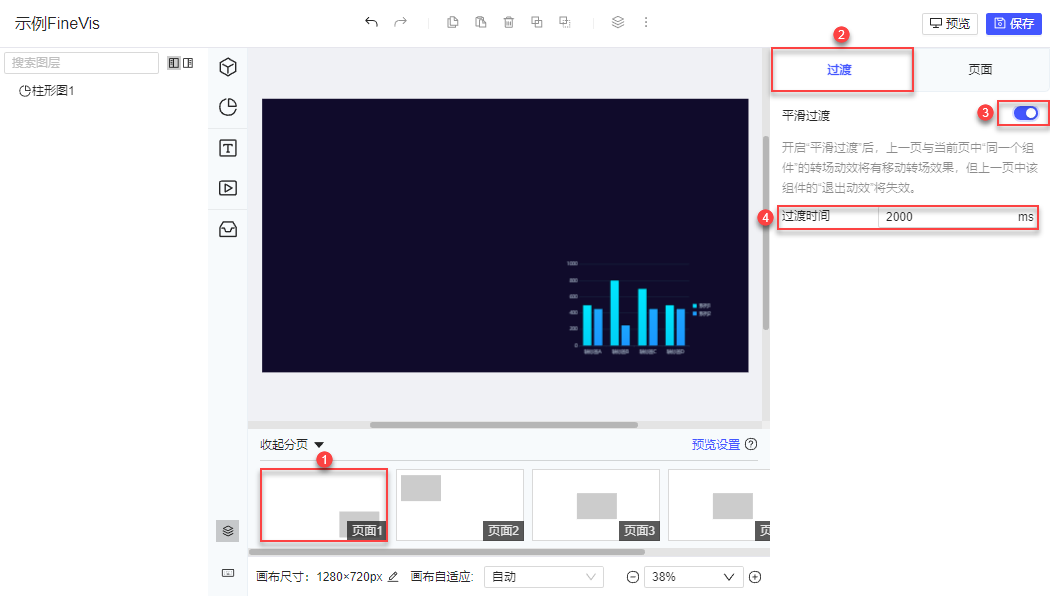Image resolution: width=1050 pixels, height=596 pixels.
Task: Switch to the 页面 tab
Action: point(980,70)
